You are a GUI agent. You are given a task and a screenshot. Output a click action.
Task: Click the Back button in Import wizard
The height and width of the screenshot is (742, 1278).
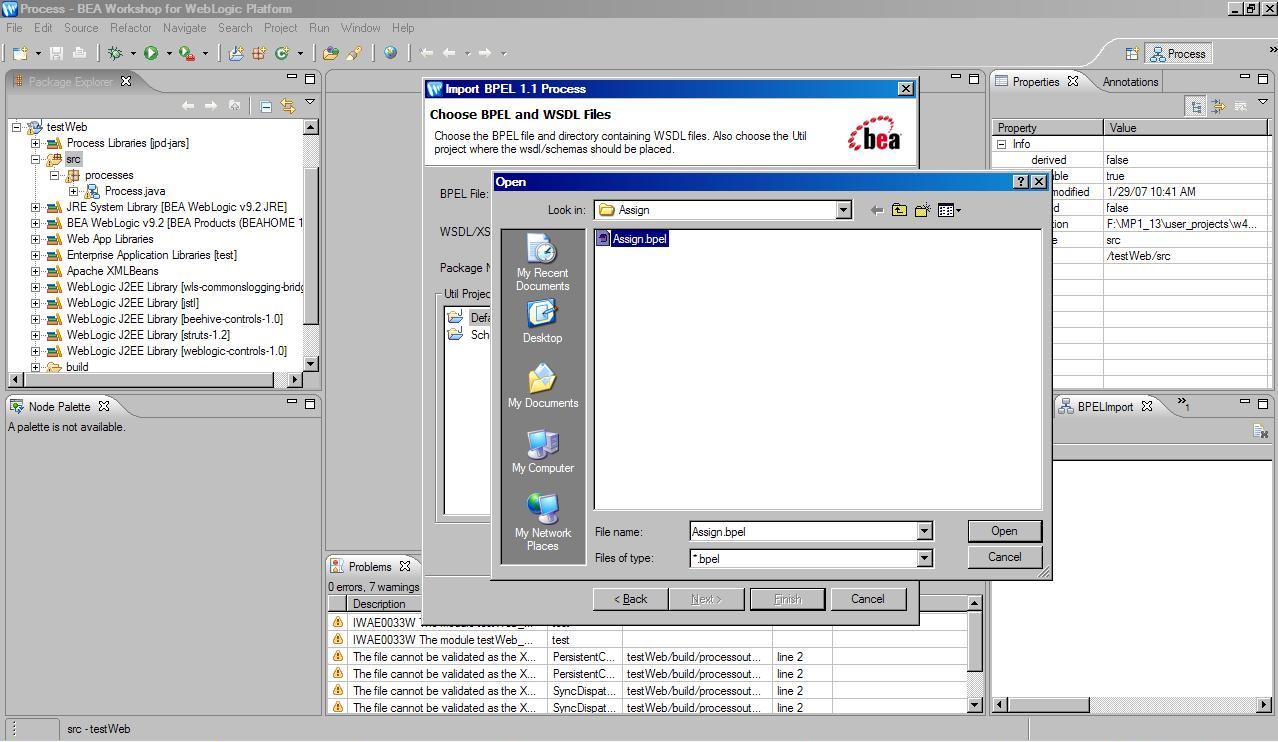click(x=630, y=599)
